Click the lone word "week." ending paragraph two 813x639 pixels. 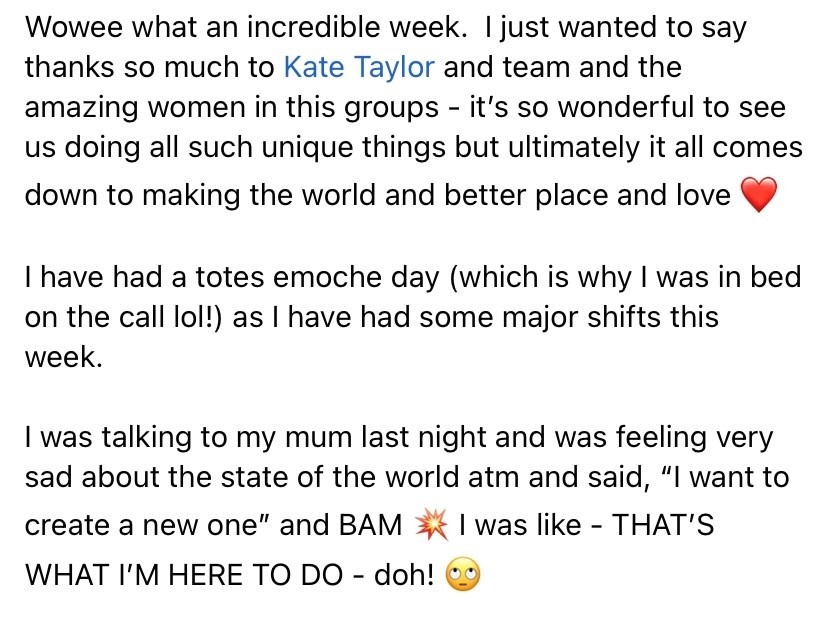tap(64, 357)
